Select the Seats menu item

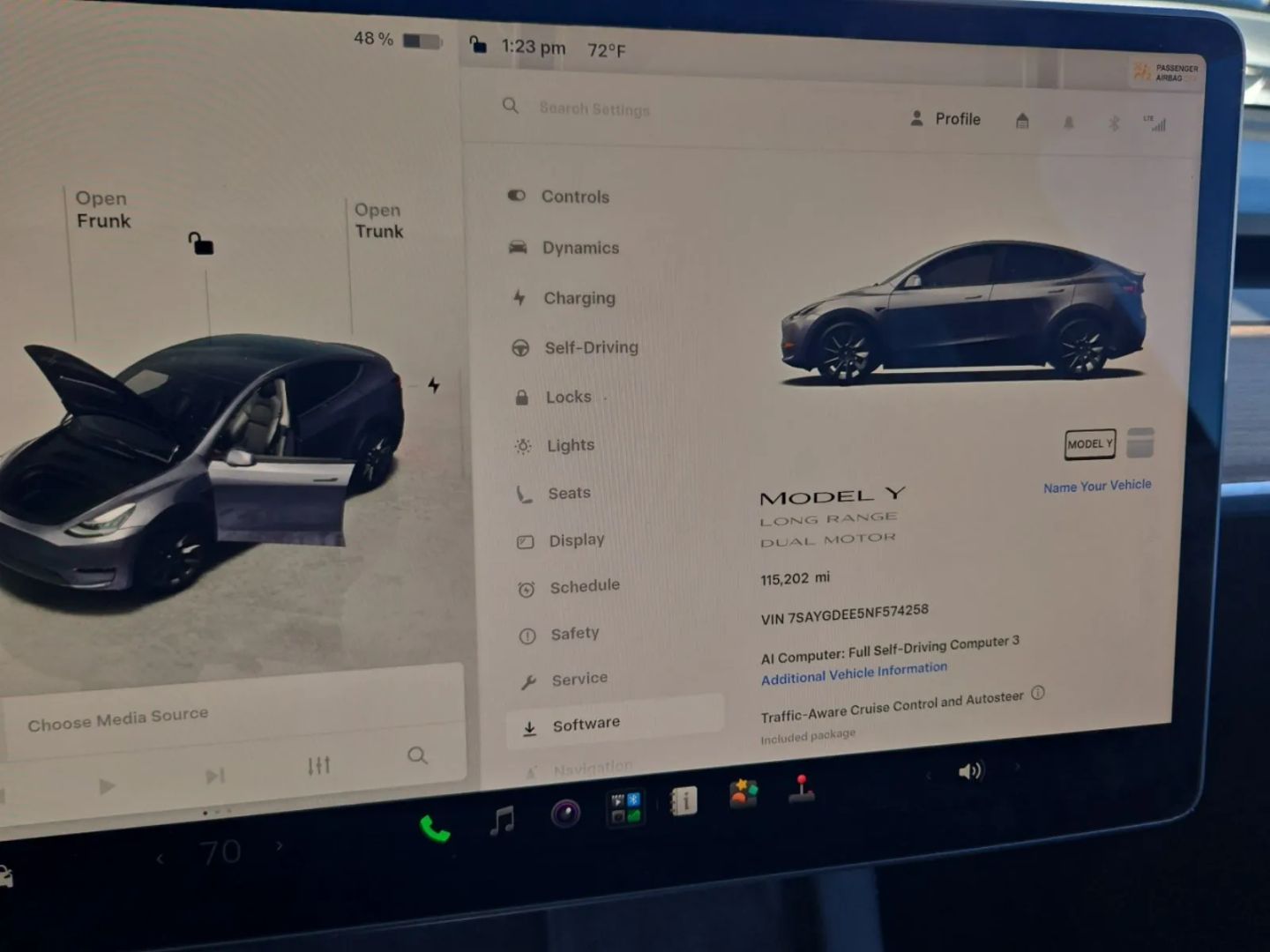553,494
